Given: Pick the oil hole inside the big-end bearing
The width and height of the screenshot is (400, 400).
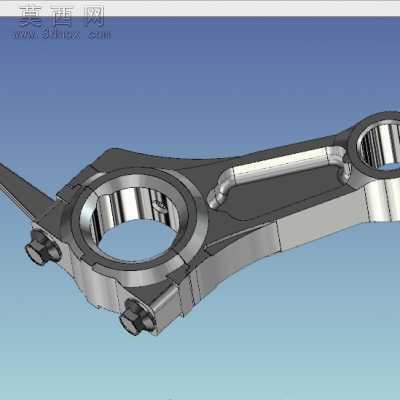Looking at the screenshot, I should [161, 207].
